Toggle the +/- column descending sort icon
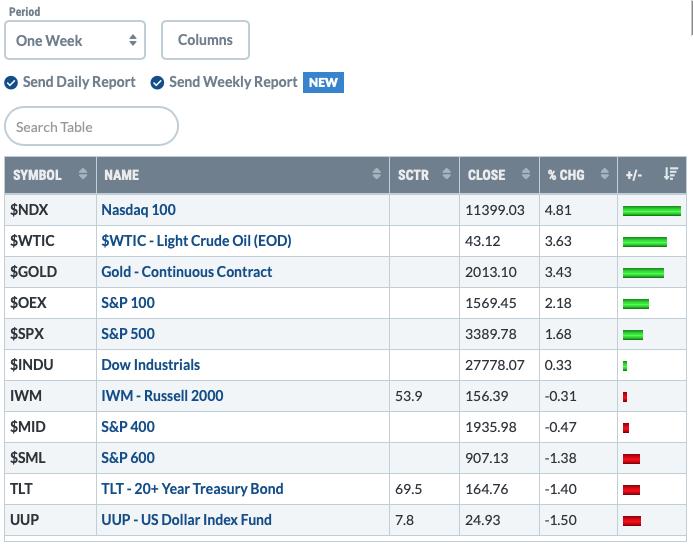This screenshot has width=693, height=547. point(670,174)
